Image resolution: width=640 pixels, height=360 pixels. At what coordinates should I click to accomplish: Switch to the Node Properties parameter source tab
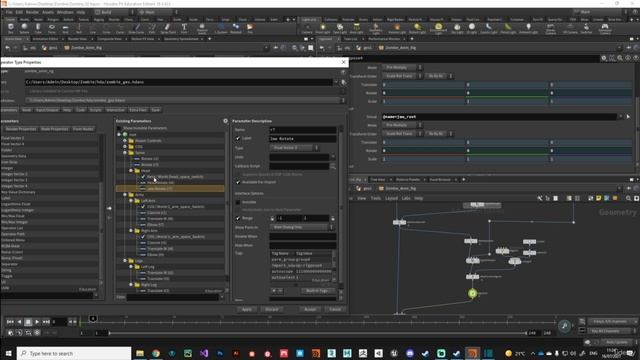click(x=54, y=129)
